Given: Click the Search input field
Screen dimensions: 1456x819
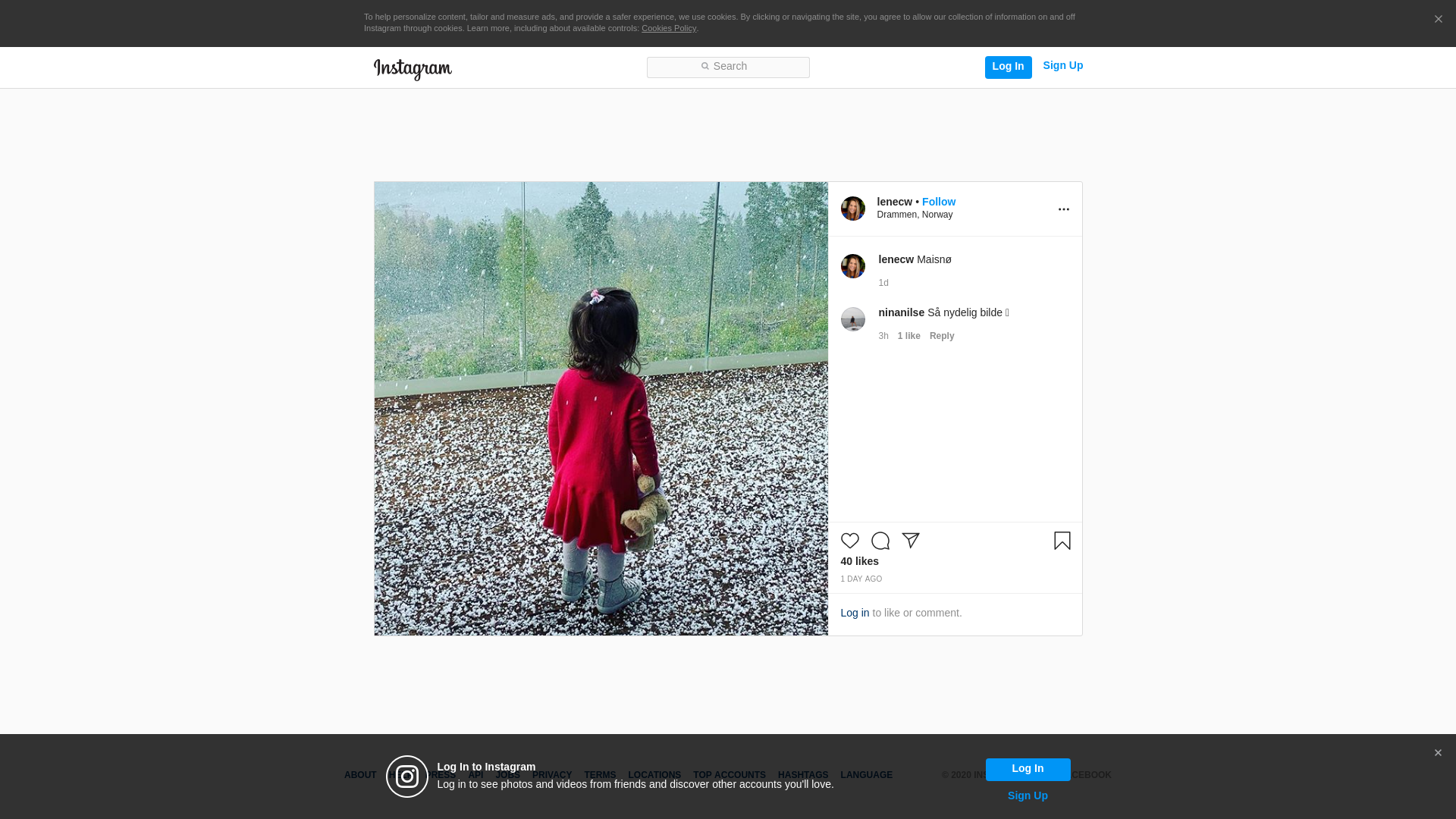Looking at the screenshot, I should (x=728, y=67).
